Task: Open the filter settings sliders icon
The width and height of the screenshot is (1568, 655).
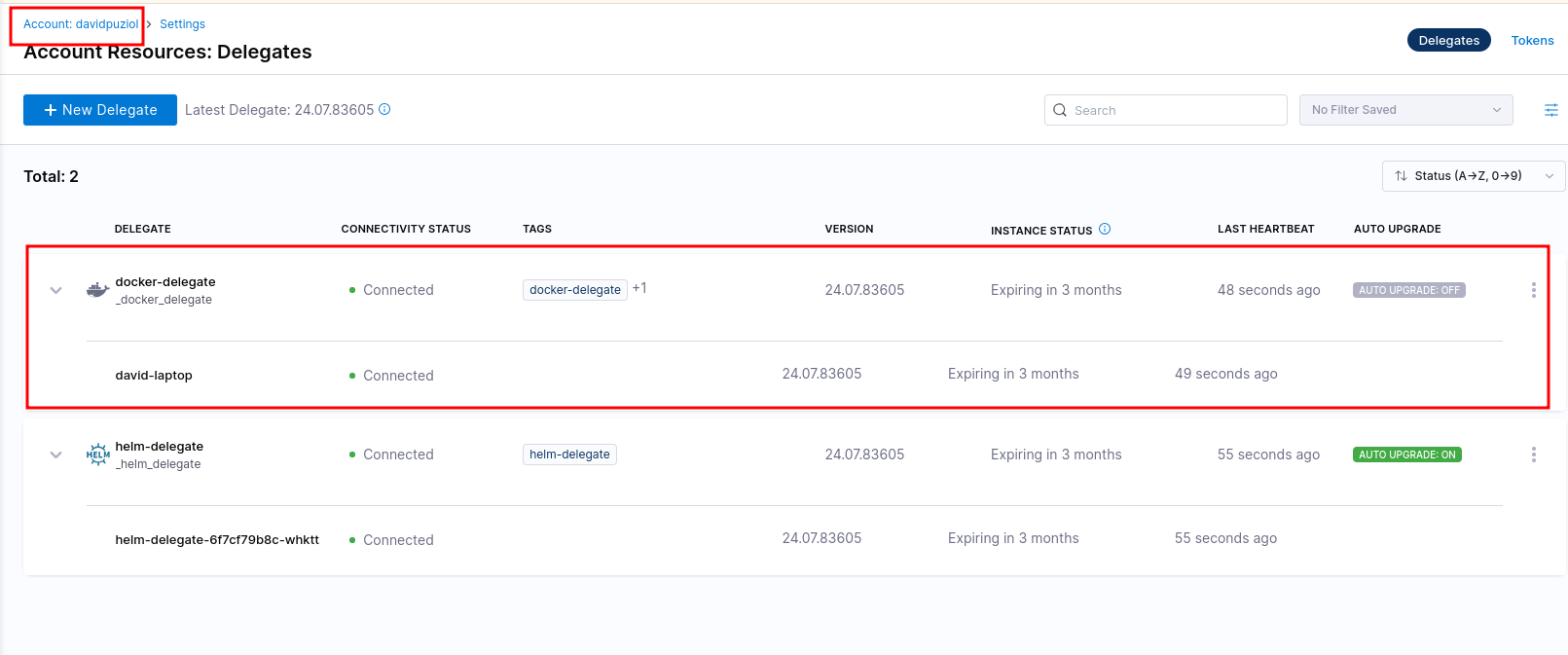Action: (1550, 110)
